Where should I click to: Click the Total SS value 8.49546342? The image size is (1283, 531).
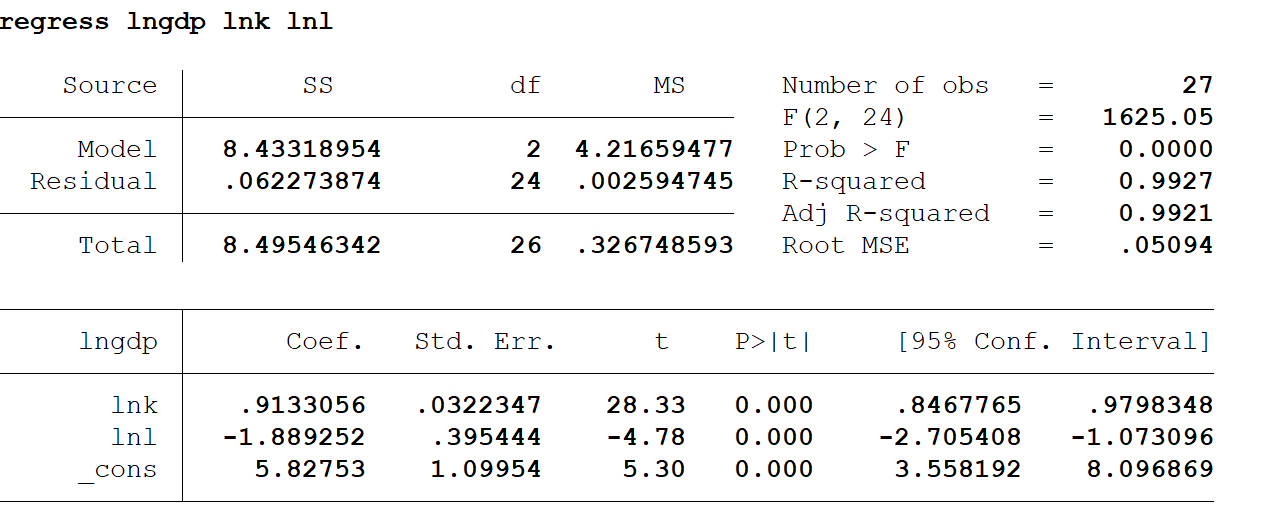coord(302,245)
